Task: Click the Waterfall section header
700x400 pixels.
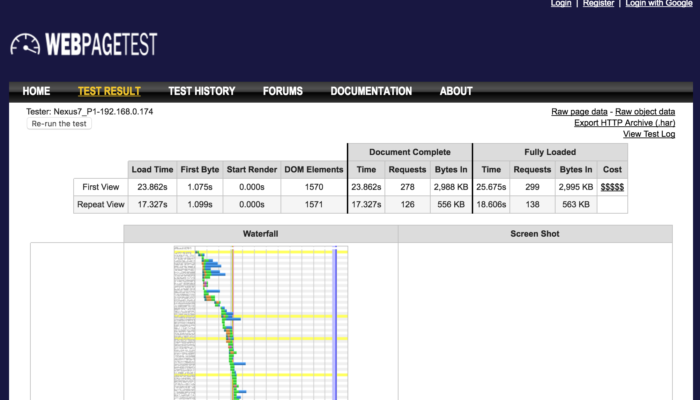Action: (x=261, y=234)
